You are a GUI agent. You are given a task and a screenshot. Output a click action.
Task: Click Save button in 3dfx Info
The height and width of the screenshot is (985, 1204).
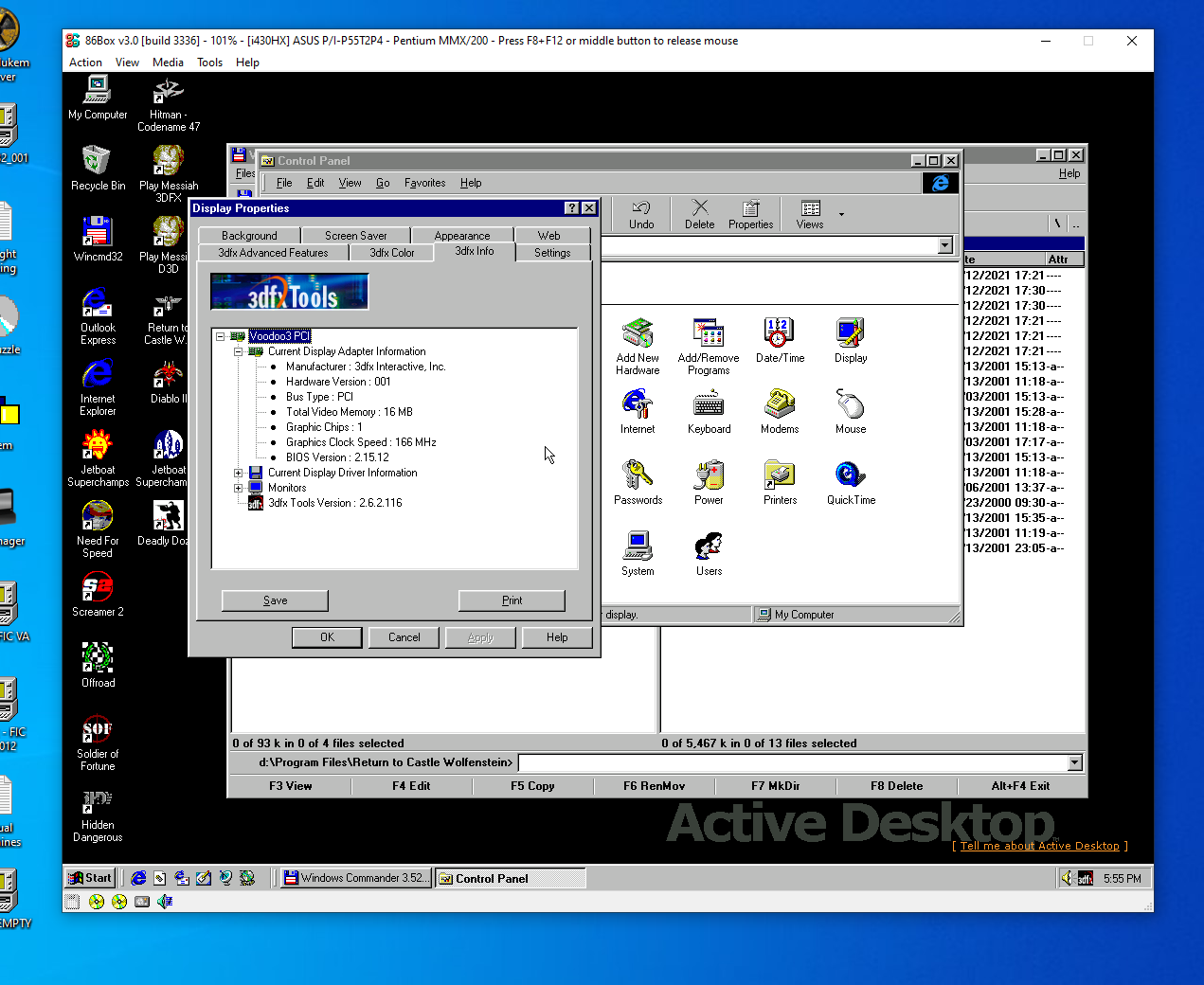click(275, 600)
